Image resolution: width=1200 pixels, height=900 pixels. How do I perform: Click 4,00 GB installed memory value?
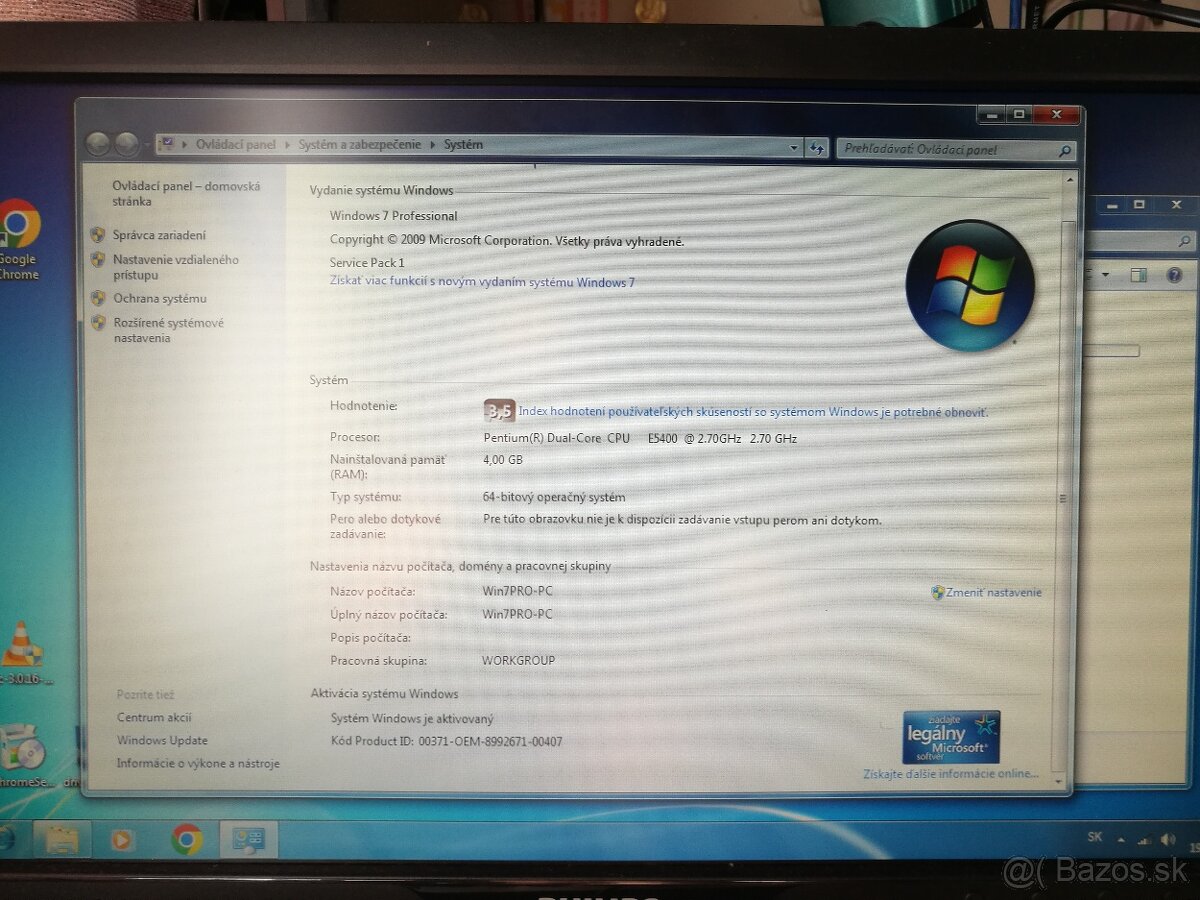click(x=503, y=460)
